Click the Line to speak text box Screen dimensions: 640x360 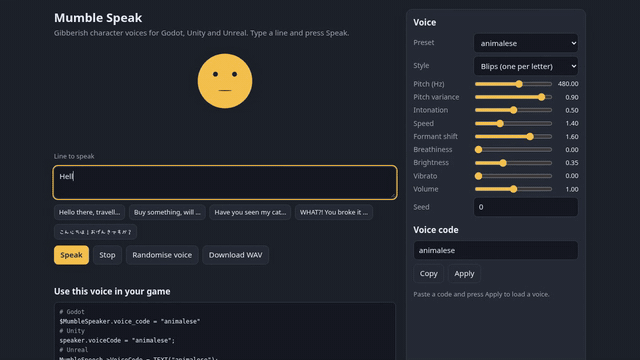point(225,182)
